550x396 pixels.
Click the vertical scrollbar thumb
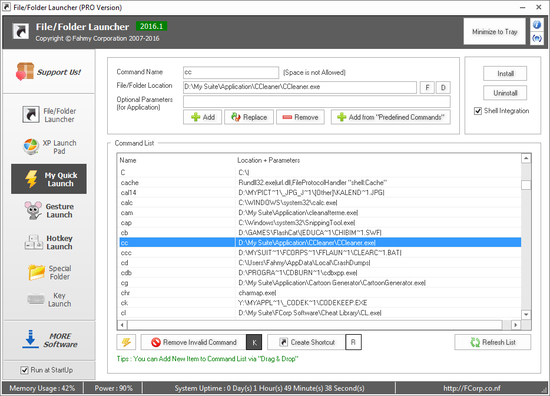pyautogui.click(x=526, y=185)
